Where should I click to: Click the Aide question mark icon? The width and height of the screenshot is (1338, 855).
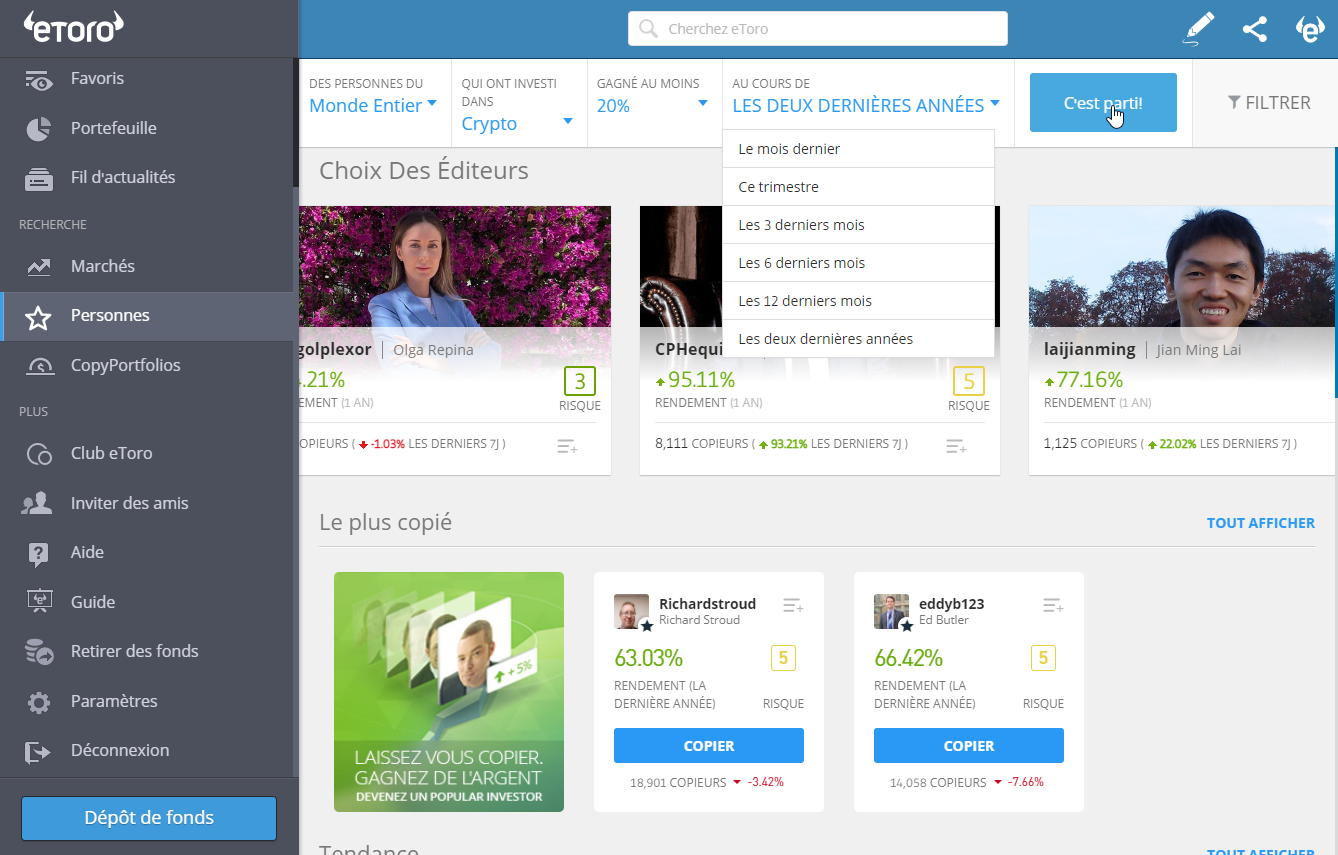[x=38, y=553]
